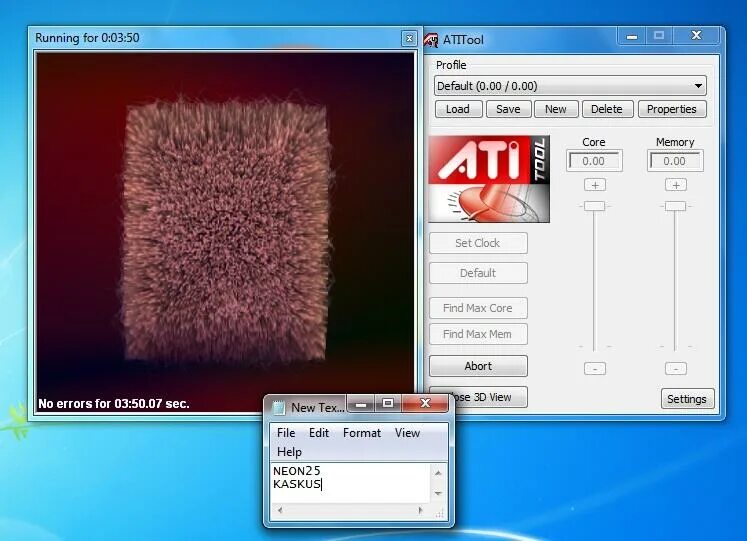Minimize the Notepad window
747x541 pixels.
[x=361, y=404]
